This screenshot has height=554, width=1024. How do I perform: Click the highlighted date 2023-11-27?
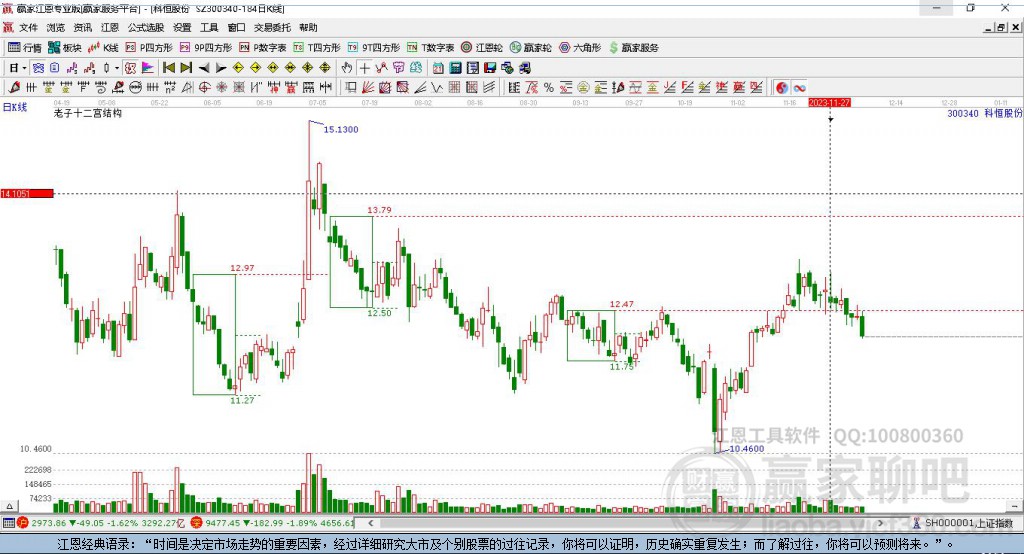click(x=829, y=103)
